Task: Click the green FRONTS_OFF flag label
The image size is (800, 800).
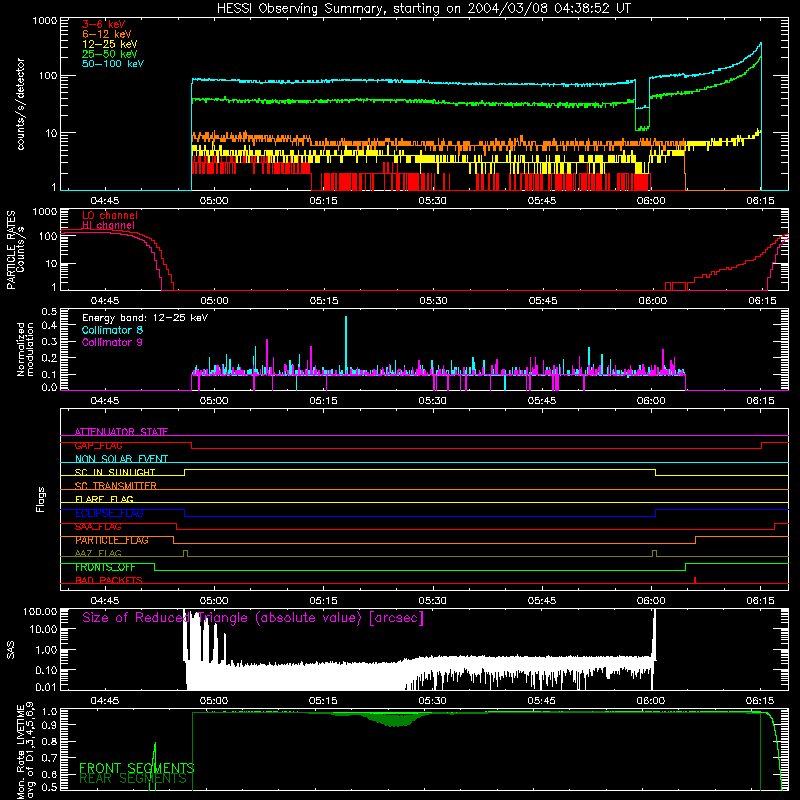Action: click(105, 567)
